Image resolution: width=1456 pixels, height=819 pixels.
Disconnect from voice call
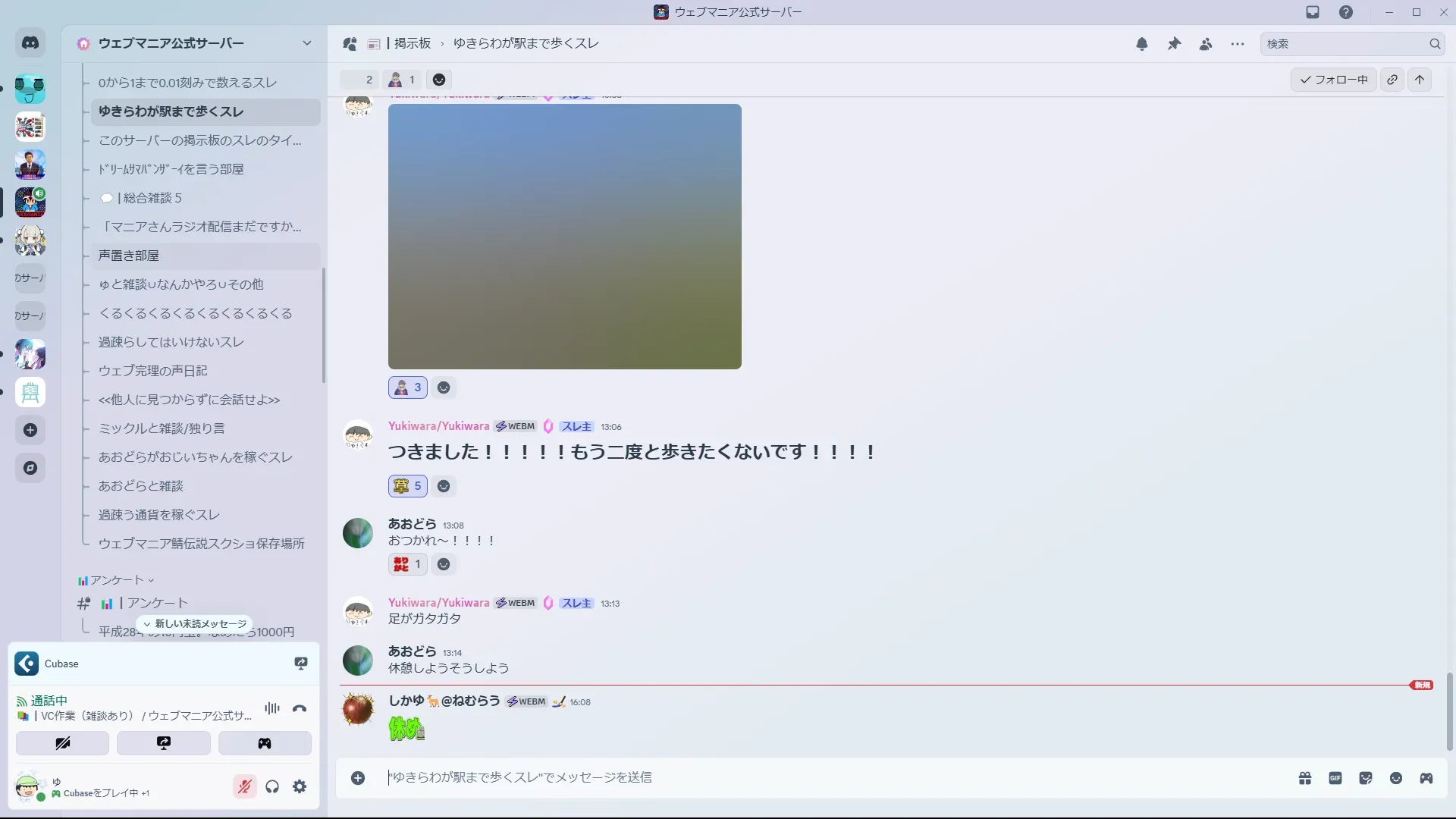click(x=300, y=708)
